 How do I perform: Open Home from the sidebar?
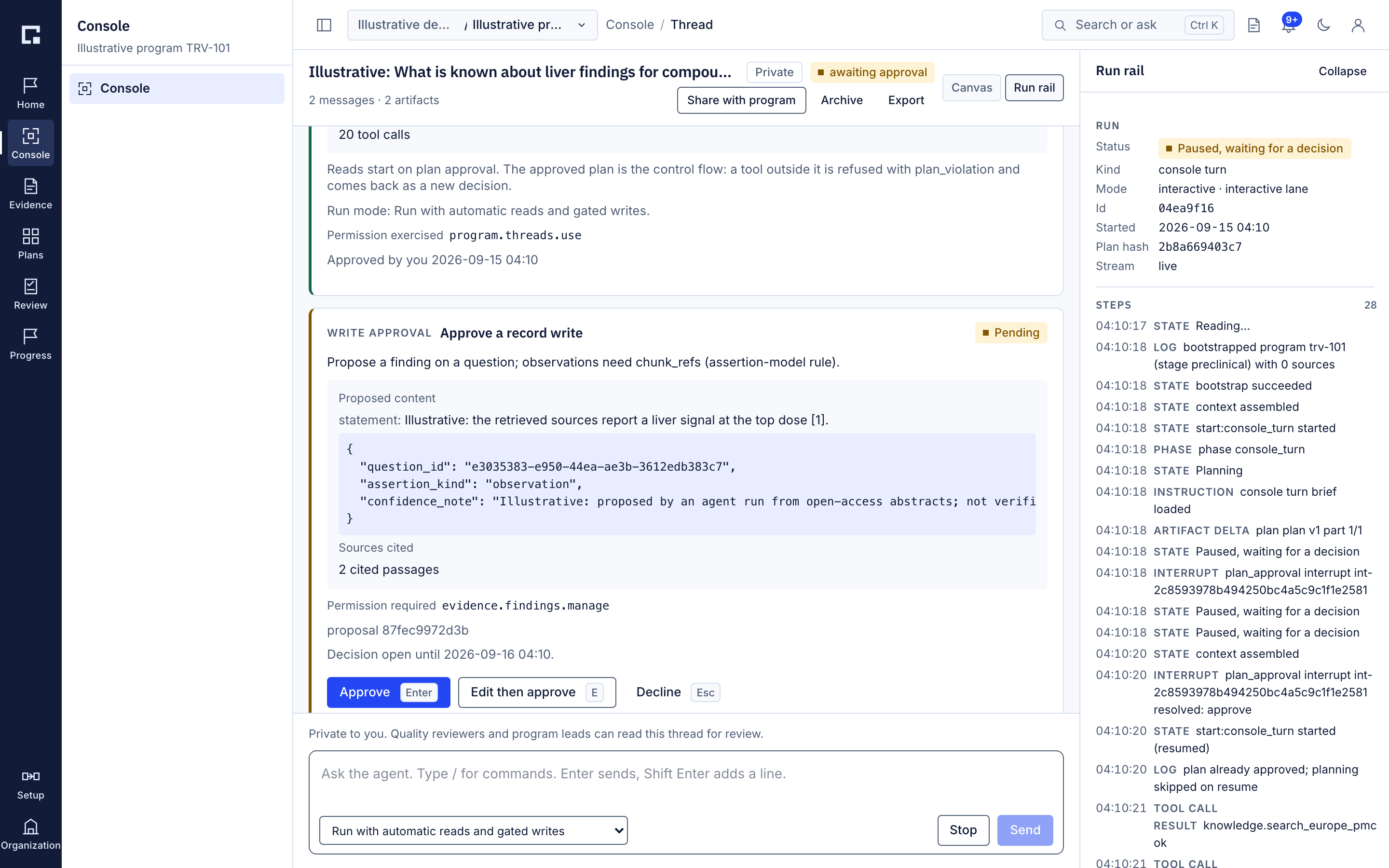coord(30,93)
